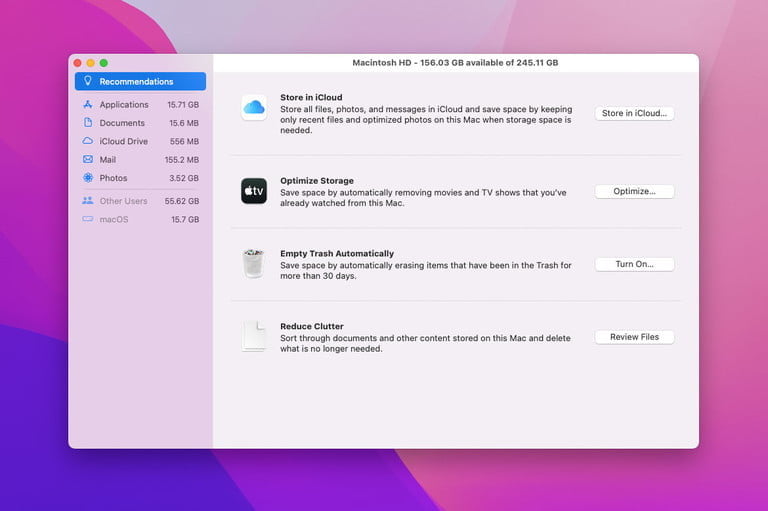
Task: Select Photos in the sidebar
Action: (x=140, y=178)
